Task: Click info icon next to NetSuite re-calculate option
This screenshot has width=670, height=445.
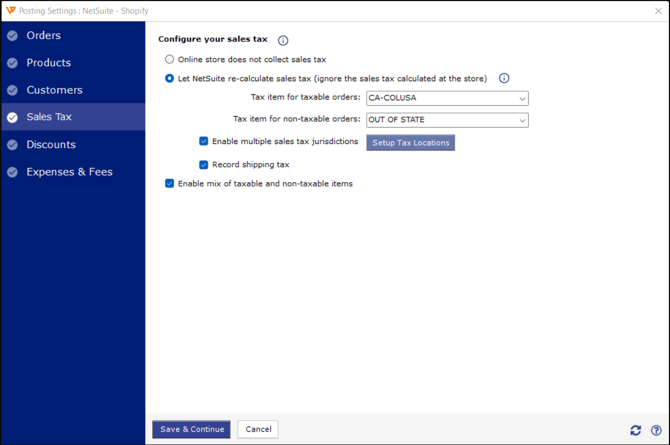Action: [x=504, y=78]
